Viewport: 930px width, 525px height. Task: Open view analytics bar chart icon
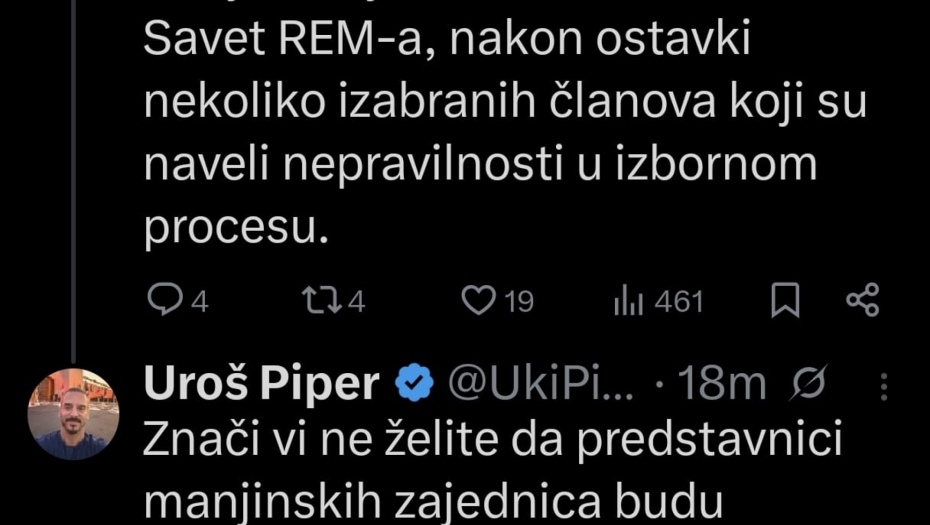coord(626,301)
